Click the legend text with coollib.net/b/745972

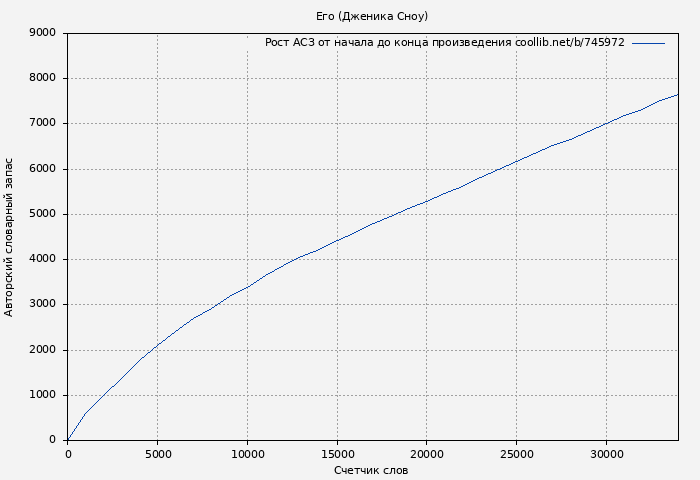[444, 43]
